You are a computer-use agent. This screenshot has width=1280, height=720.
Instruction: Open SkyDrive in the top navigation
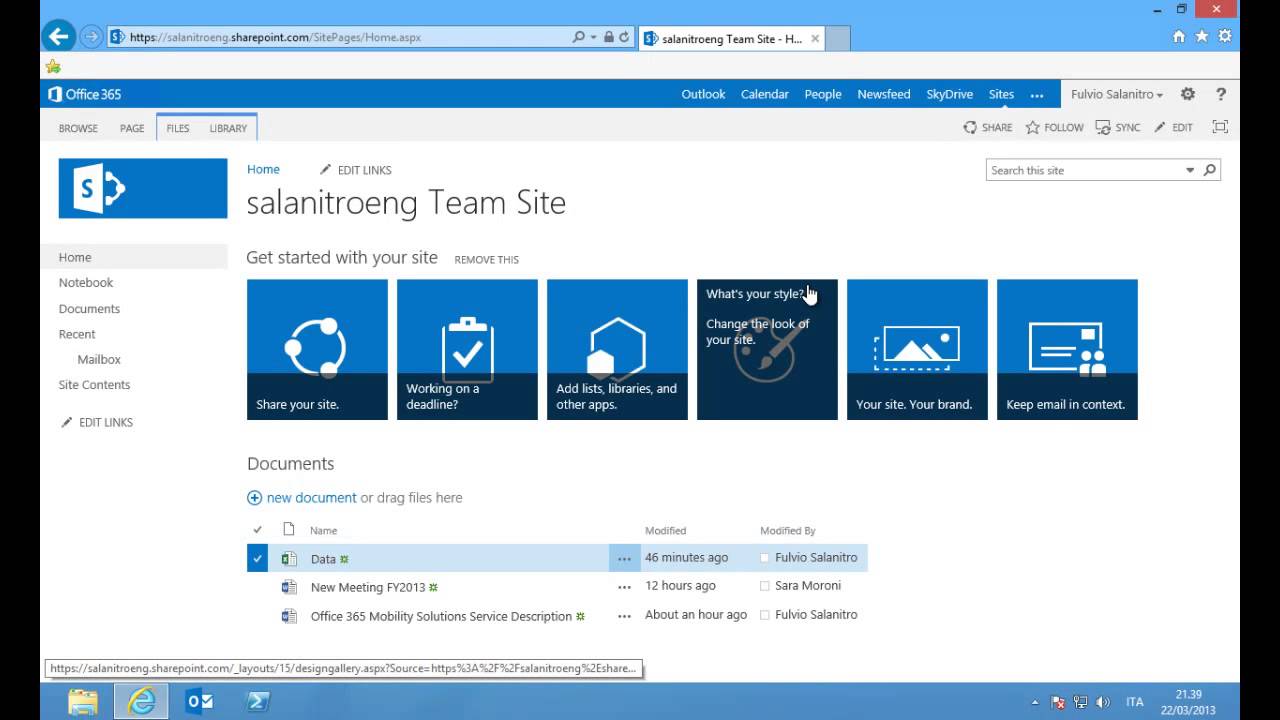coord(950,94)
